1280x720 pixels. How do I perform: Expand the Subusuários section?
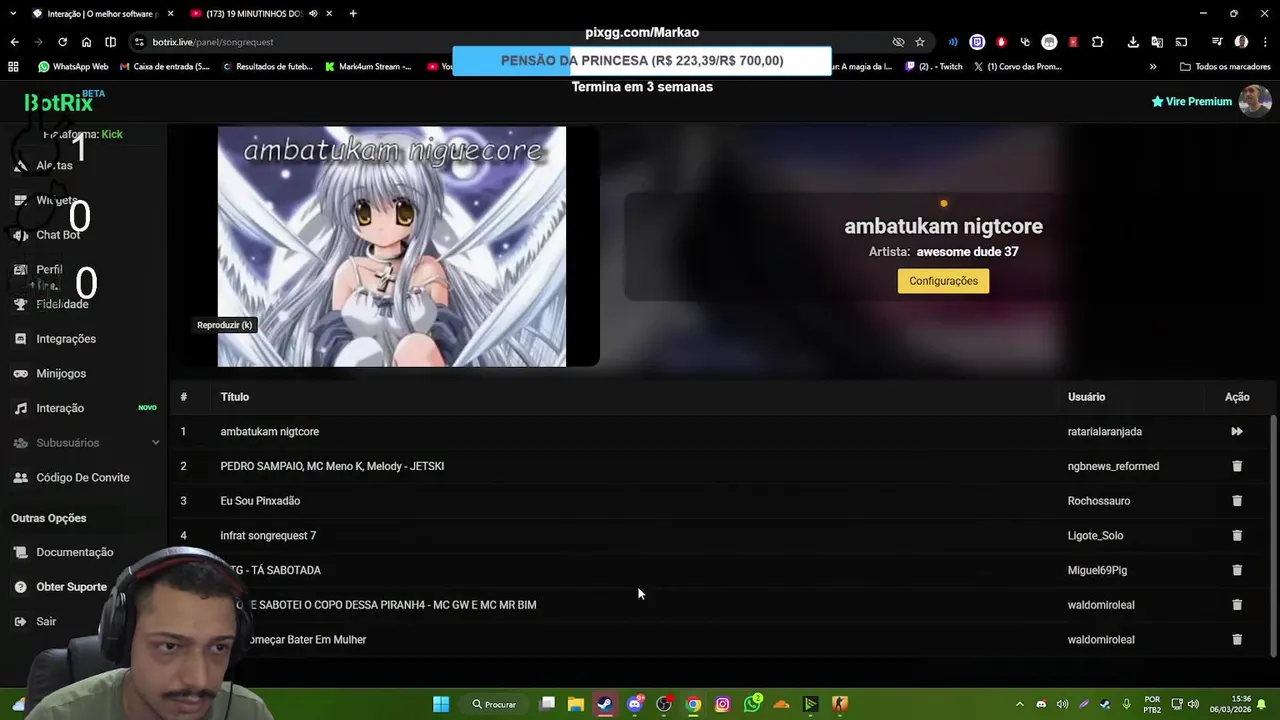[x=85, y=443]
